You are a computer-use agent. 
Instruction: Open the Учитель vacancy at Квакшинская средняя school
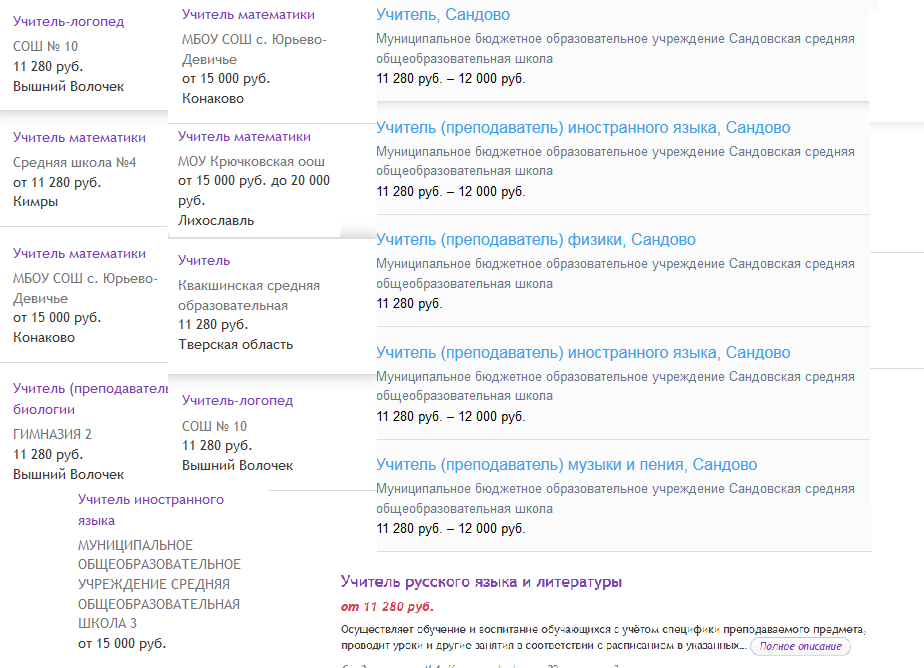[x=204, y=260]
